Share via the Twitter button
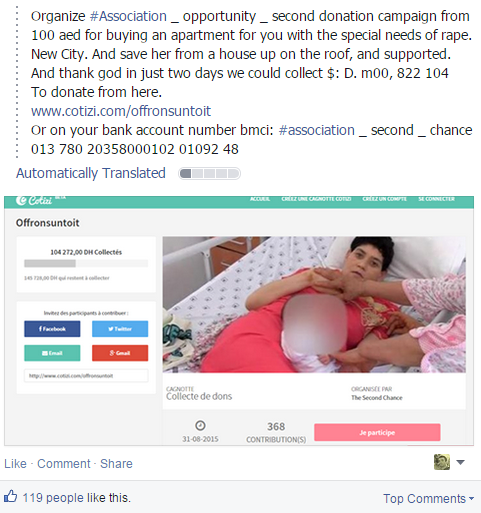The image size is (481, 513). (120, 329)
